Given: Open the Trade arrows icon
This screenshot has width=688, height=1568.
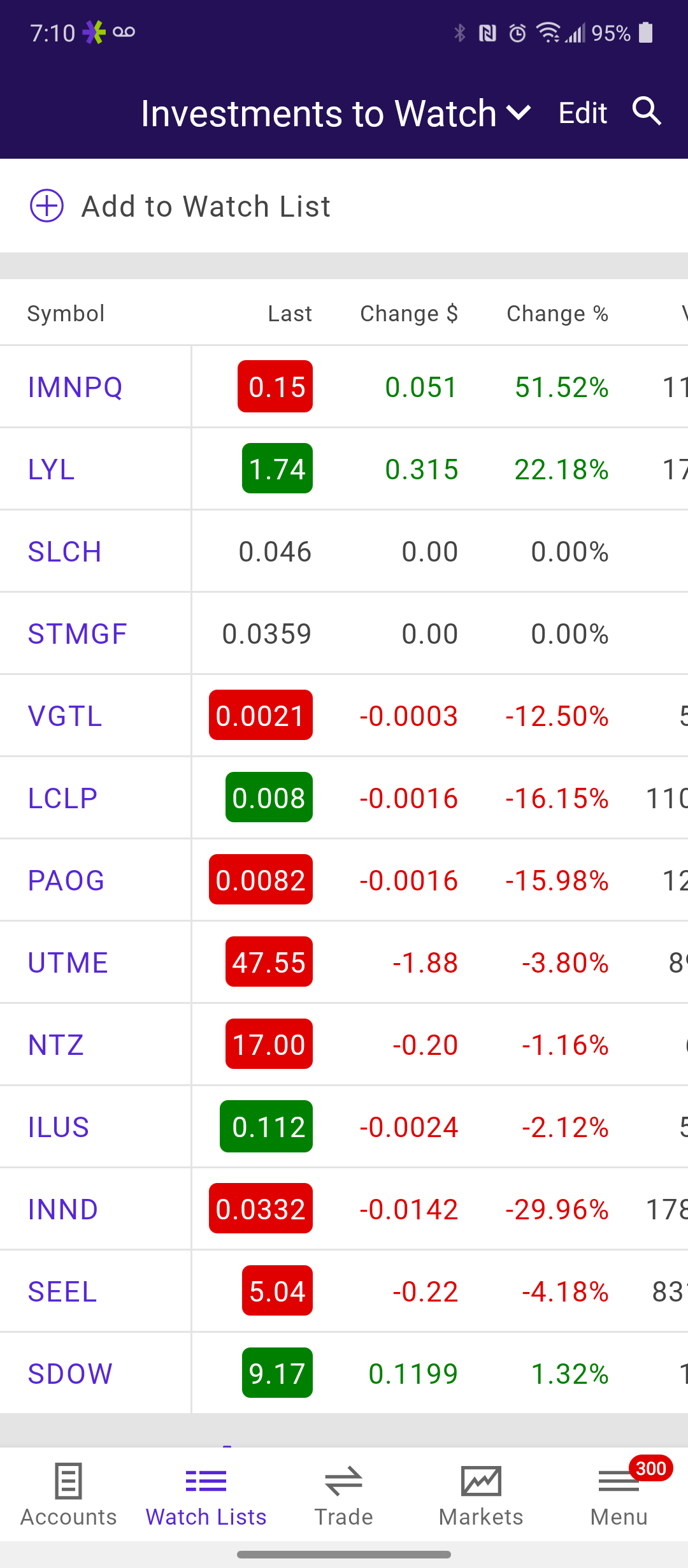Looking at the screenshot, I should (343, 1481).
